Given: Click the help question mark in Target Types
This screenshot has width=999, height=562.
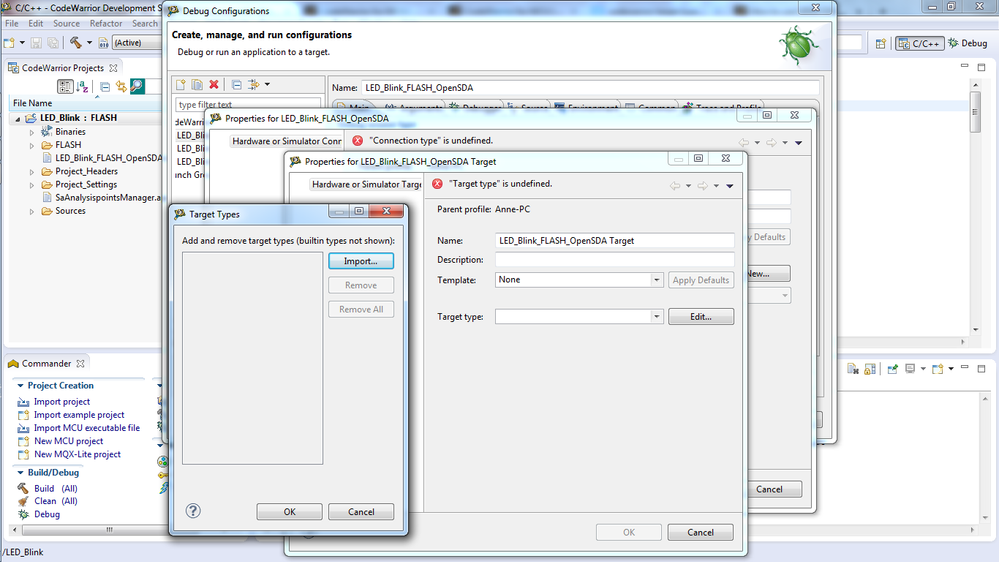Looking at the screenshot, I should 193,511.
